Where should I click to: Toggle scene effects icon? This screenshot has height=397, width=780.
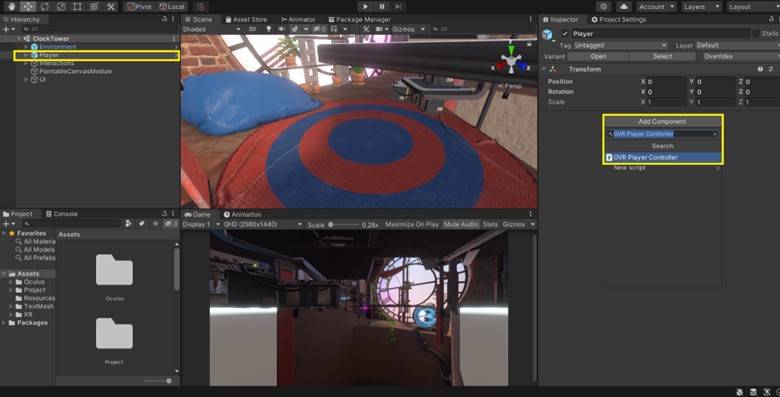(294, 29)
